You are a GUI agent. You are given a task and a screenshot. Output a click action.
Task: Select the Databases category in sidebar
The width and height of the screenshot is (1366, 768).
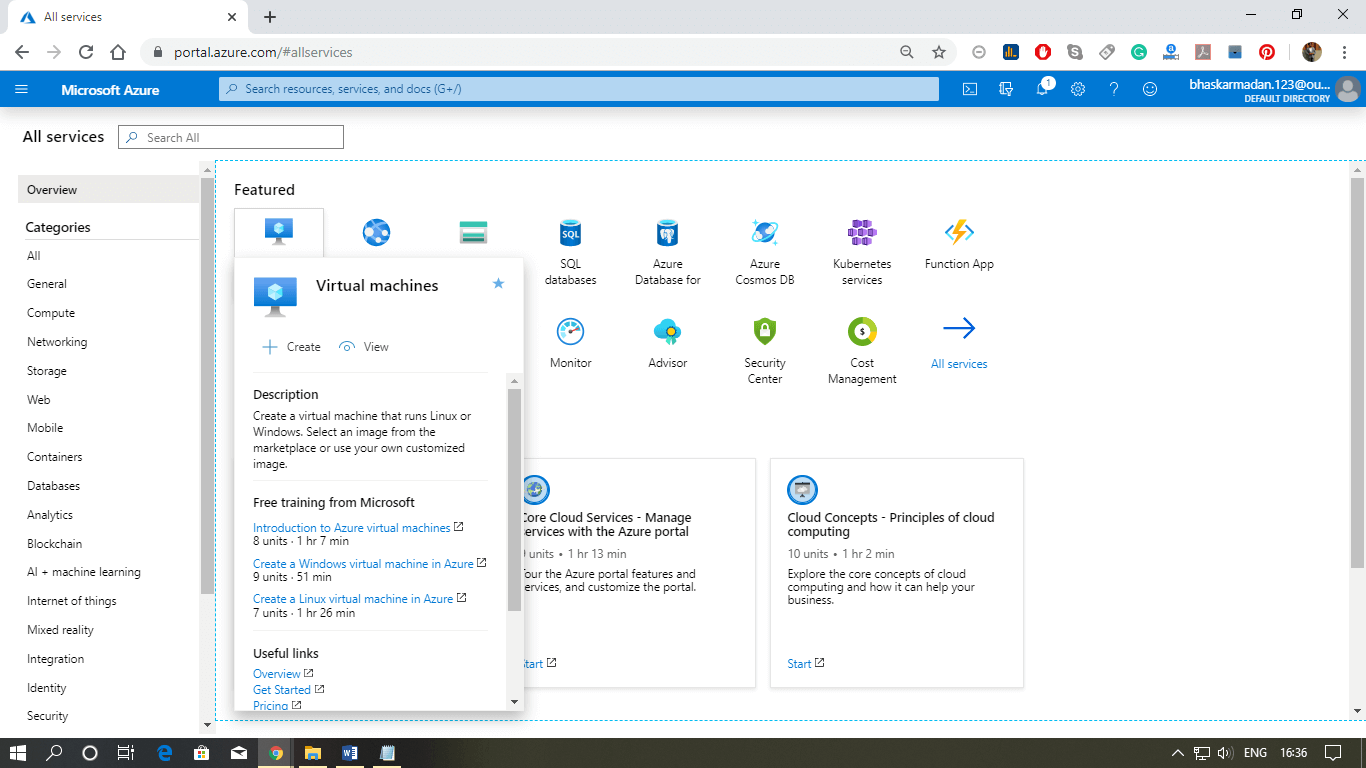pyautogui.click(x=53, y=486)
